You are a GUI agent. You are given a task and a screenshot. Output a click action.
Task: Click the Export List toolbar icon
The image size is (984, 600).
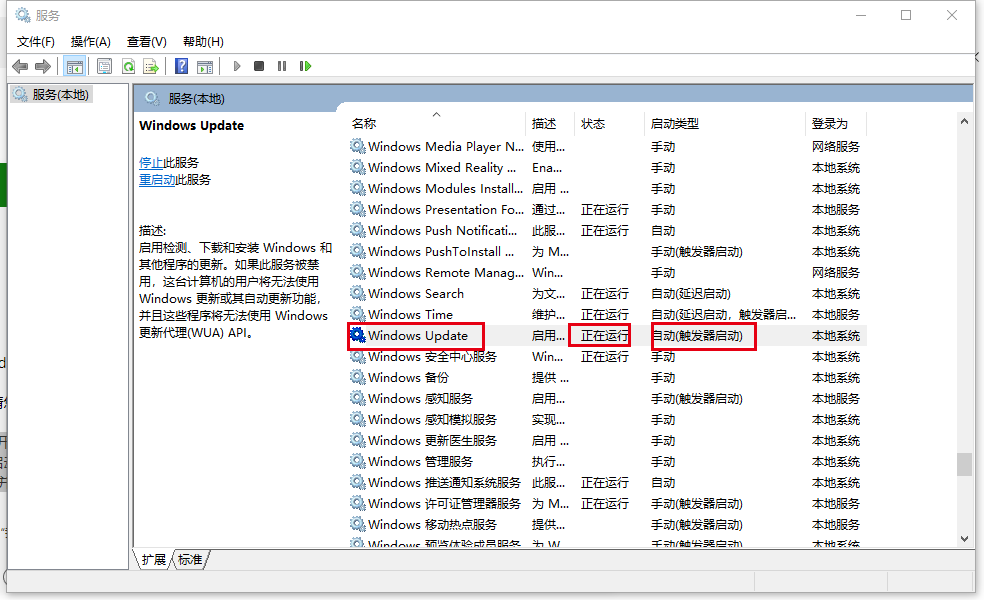pyautogui.click(x=151, y=66)
